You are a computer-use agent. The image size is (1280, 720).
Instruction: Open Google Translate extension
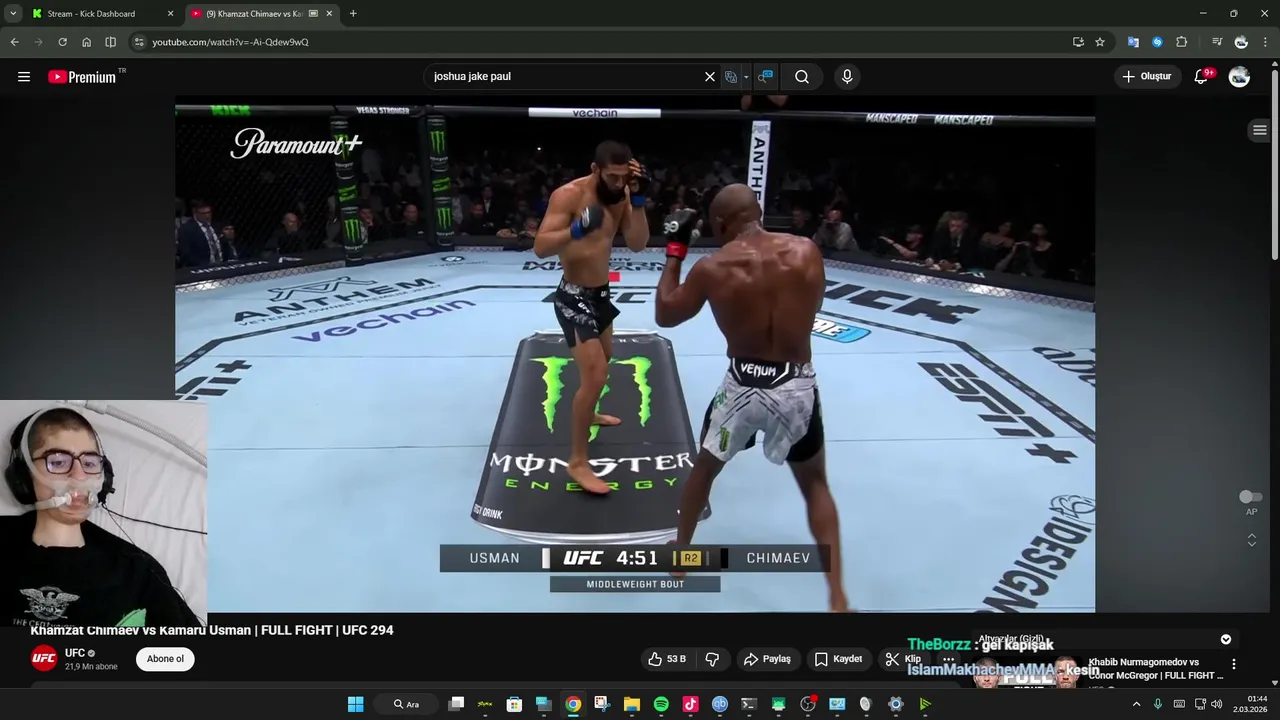pos(1133,42)
